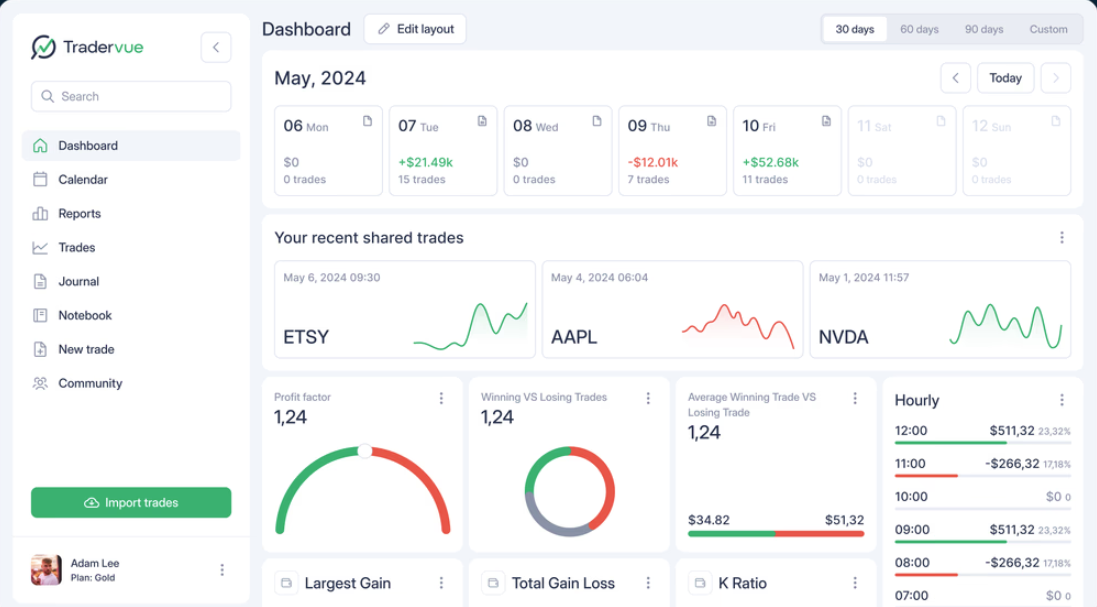Screen dimensions: 1097x607
Task: Click the 11:00 hourly row
Action: point(982,466)
